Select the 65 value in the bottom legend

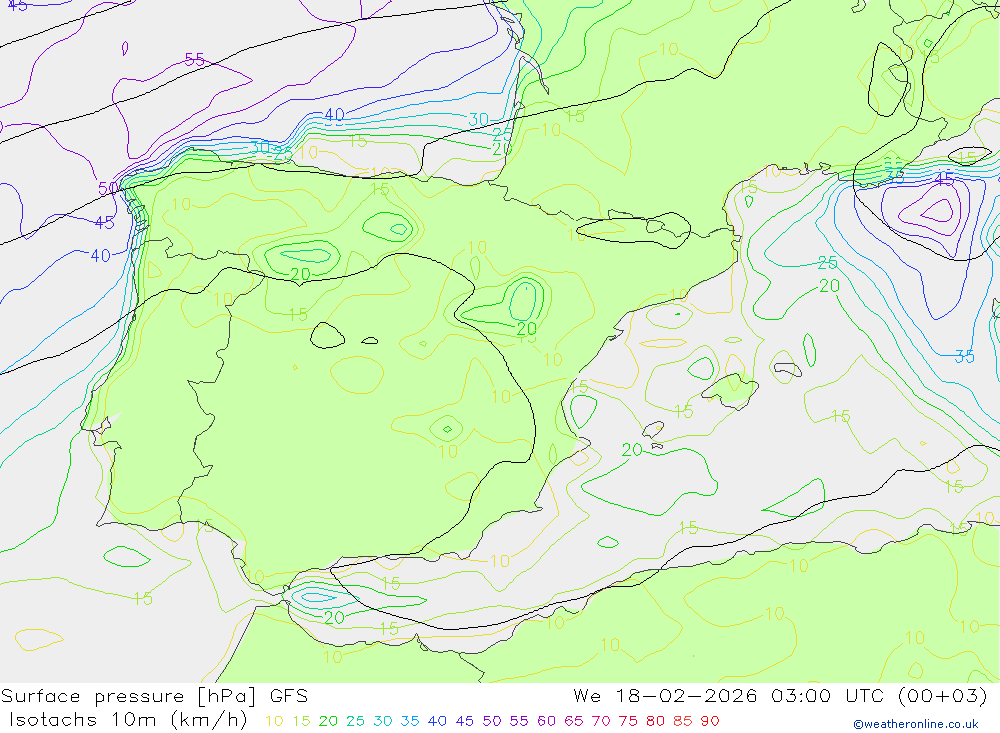tap(574, 721)
